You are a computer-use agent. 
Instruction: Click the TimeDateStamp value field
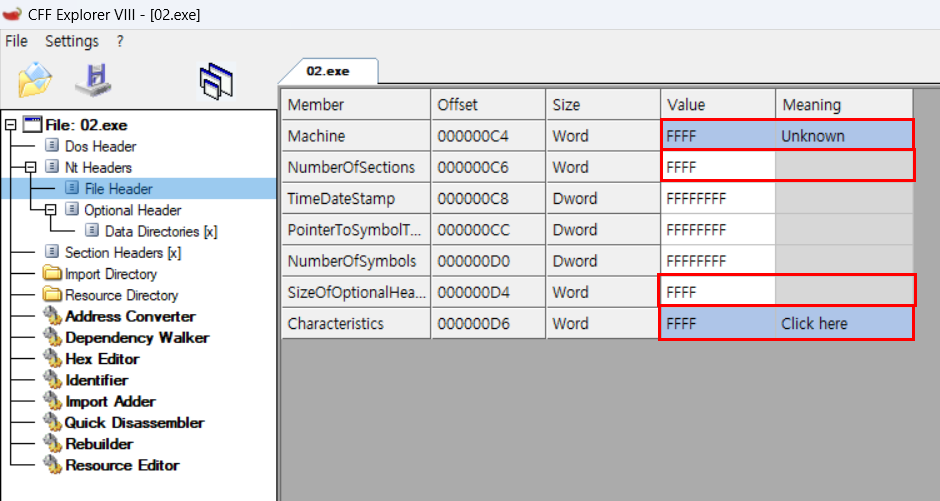pos(718,198)
